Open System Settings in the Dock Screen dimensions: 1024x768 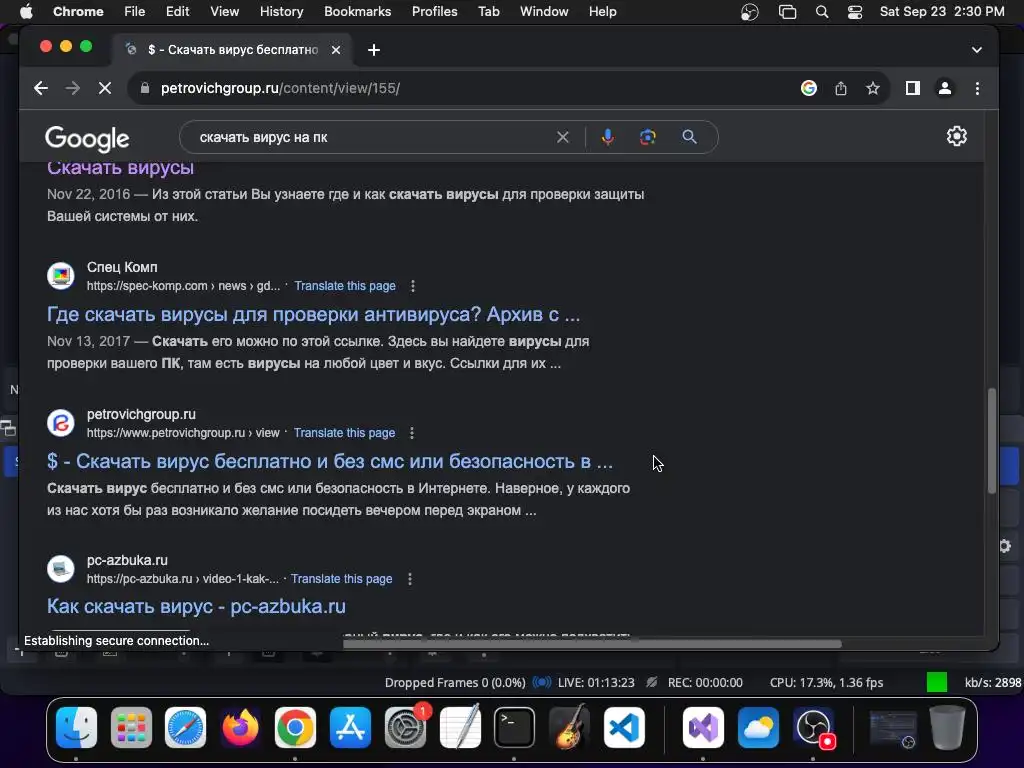click(406, 727)
